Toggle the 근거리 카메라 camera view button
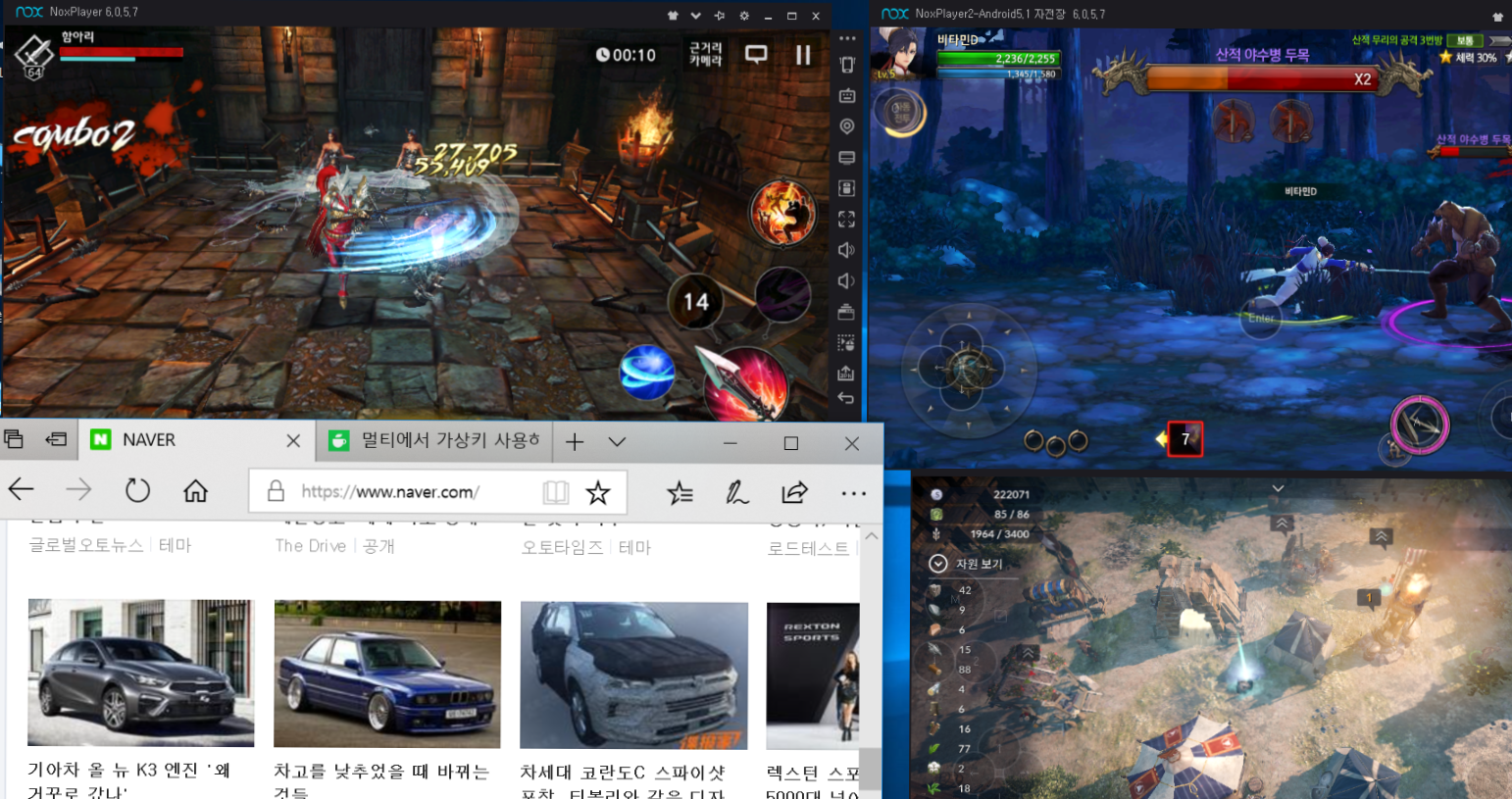Image resolution: width=1512 pixels, height=799 pixels. click(x=705, y=54)
